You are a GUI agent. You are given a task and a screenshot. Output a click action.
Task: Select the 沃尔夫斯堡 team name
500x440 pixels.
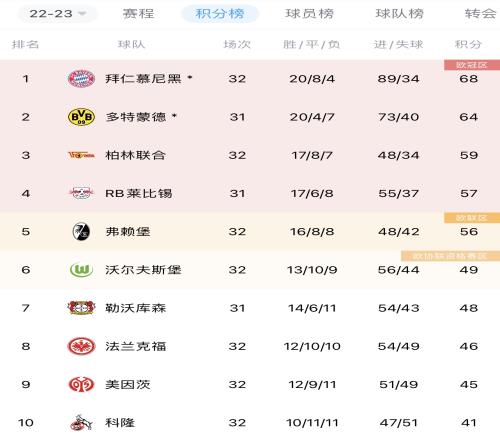coord(143,270)
